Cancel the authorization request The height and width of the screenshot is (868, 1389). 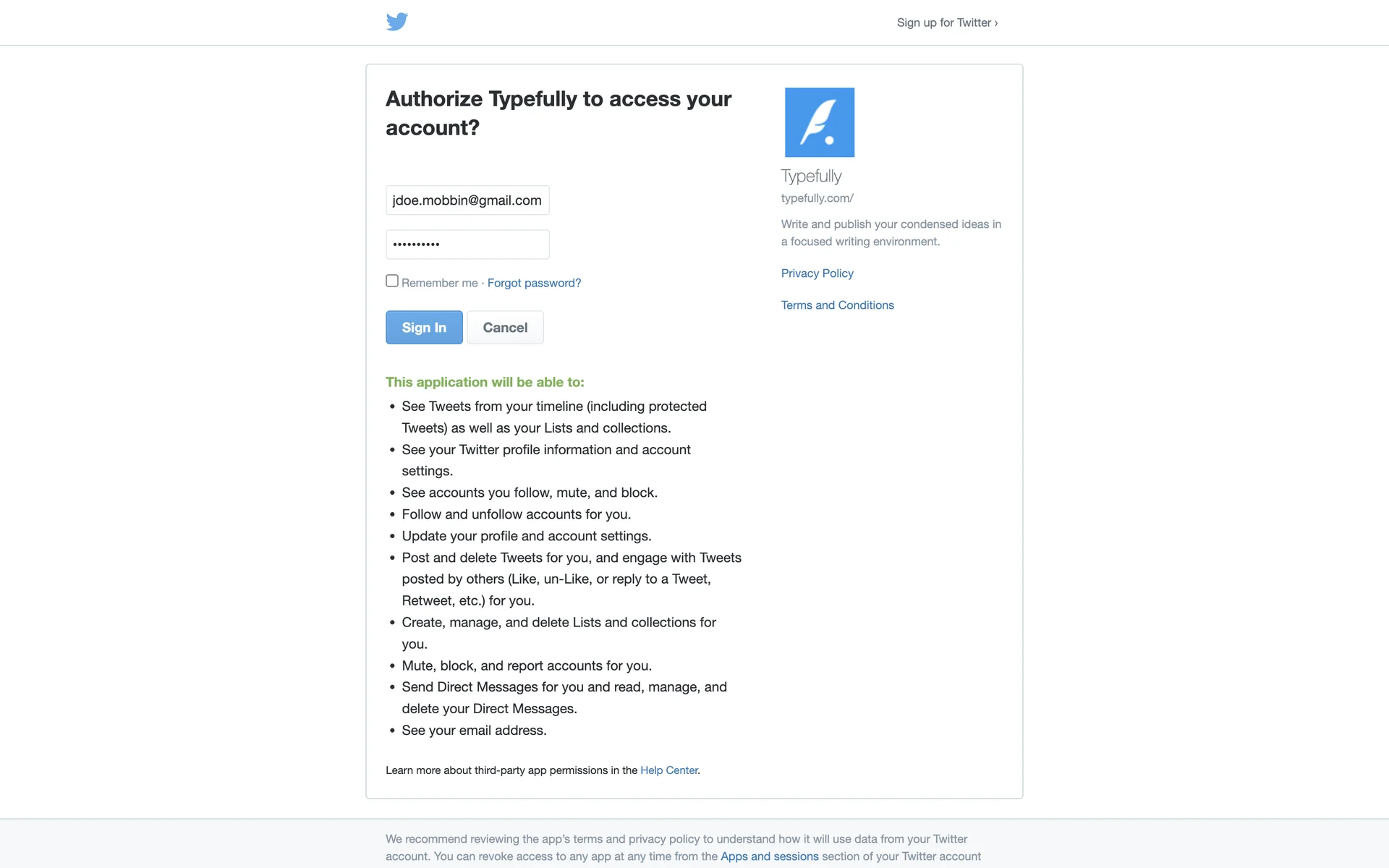pyautogui.click(x=505, y=328)
